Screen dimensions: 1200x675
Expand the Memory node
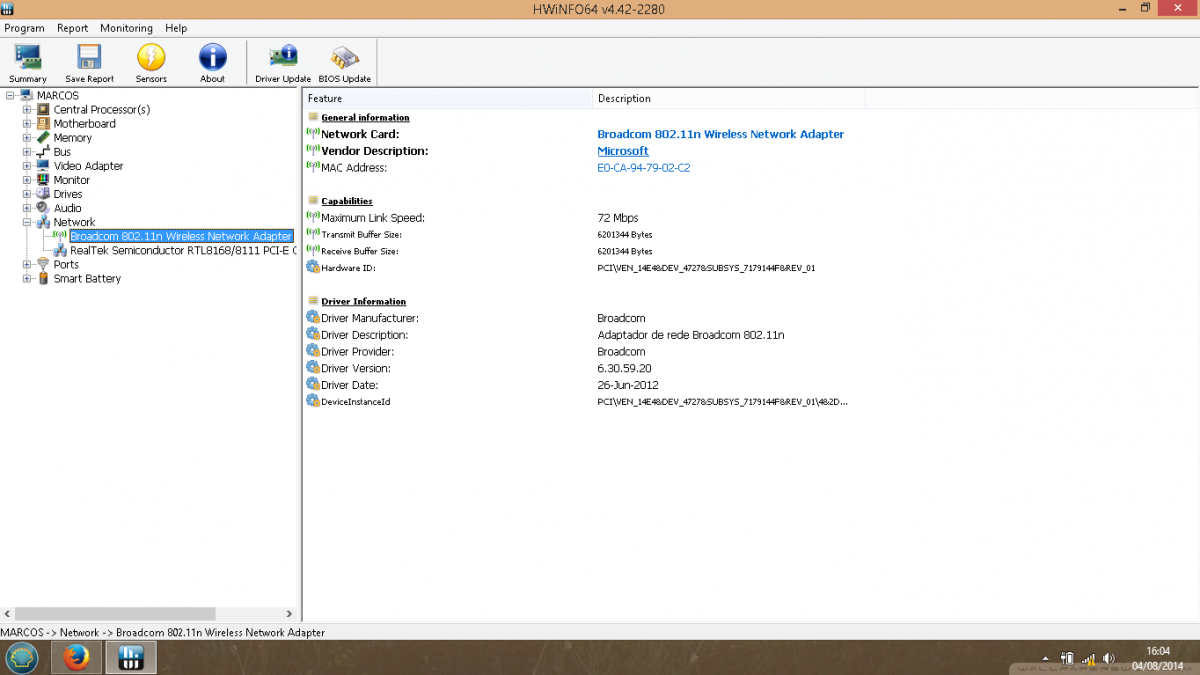(28, 138)
